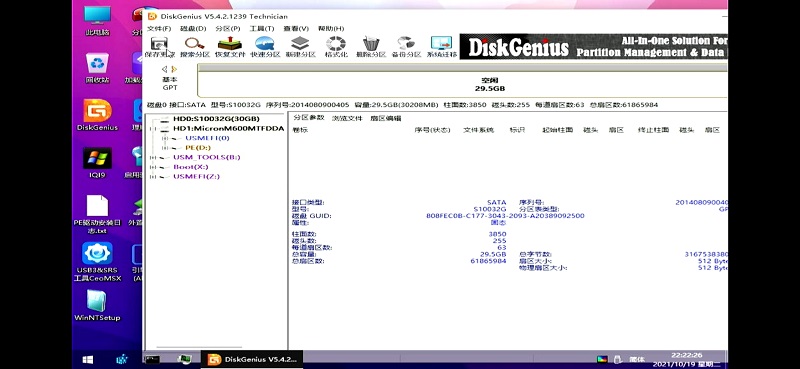This screenshot has height=369, width=800.
Task: Open the recycle bin desktop icon
Action: (97, 68)
